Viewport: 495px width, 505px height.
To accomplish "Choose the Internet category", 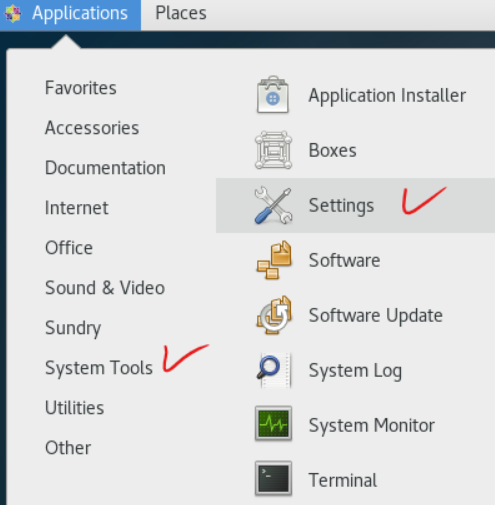I will coord(77,208).
